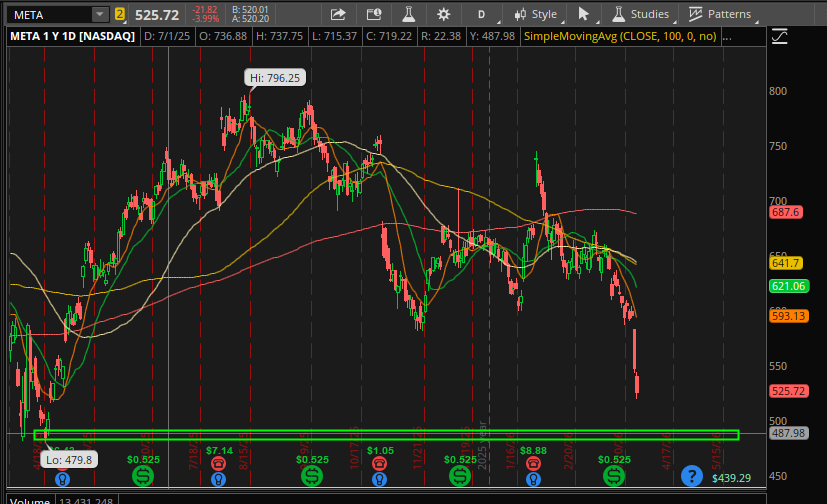The width and height of the screenshot is (827, 504).
Task: Click the yellow 2 badge beside the symbol
Action: pos(120,14)
